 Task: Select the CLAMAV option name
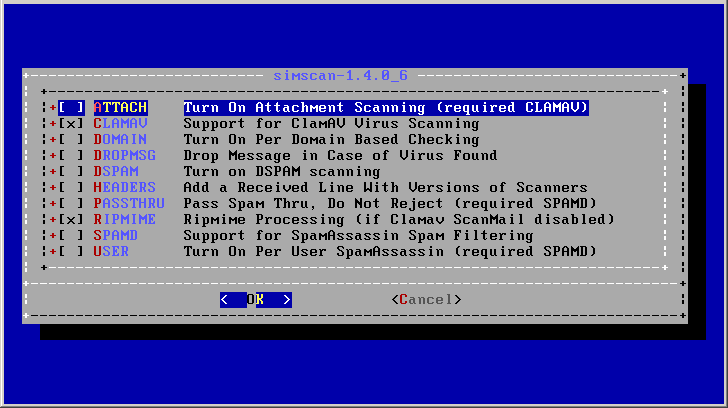point(120,123)
